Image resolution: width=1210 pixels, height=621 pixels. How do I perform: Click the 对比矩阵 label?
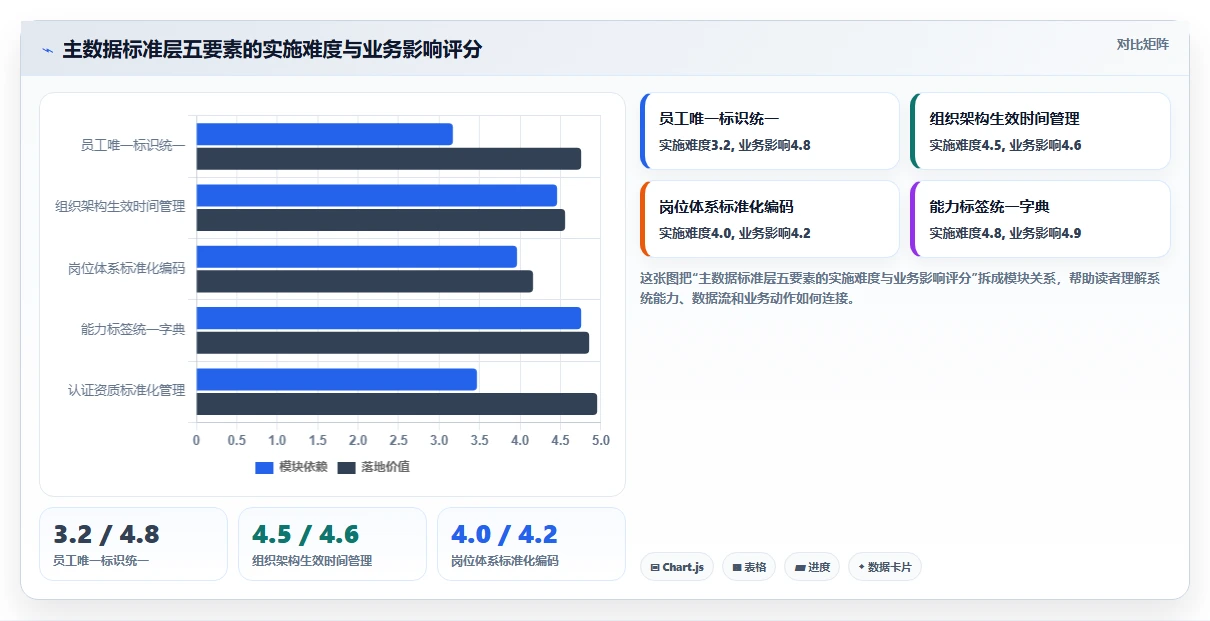click(1143, 44)
